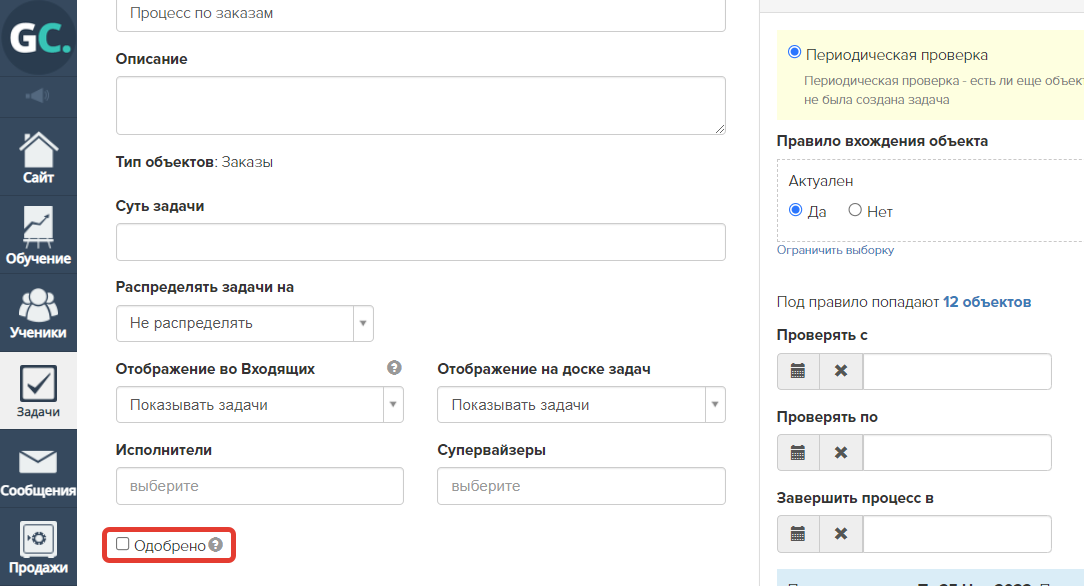Click the 12 объектов link

[986, 301]
